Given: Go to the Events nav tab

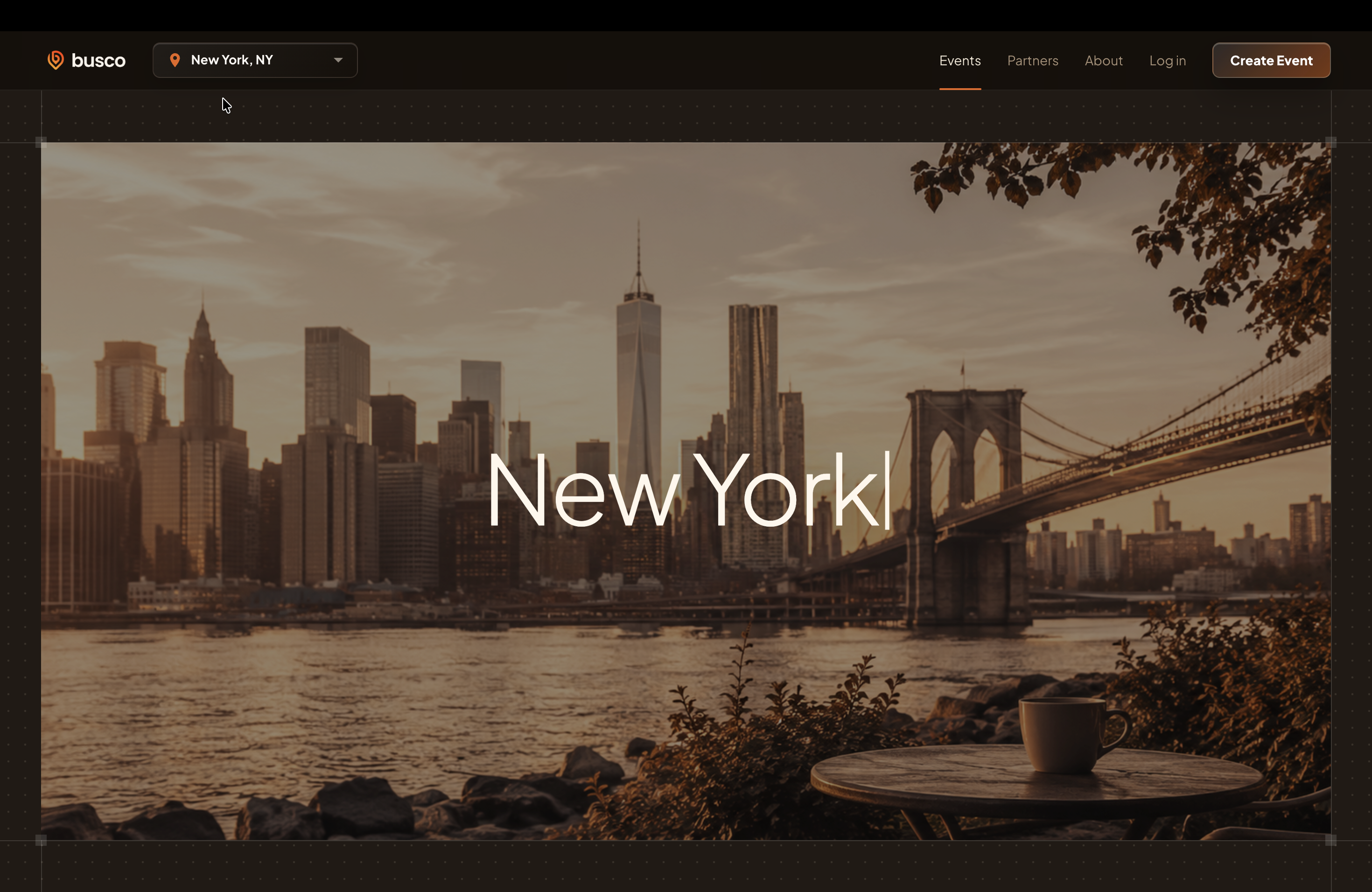Looking at the screenshot, I should [960, 61].
